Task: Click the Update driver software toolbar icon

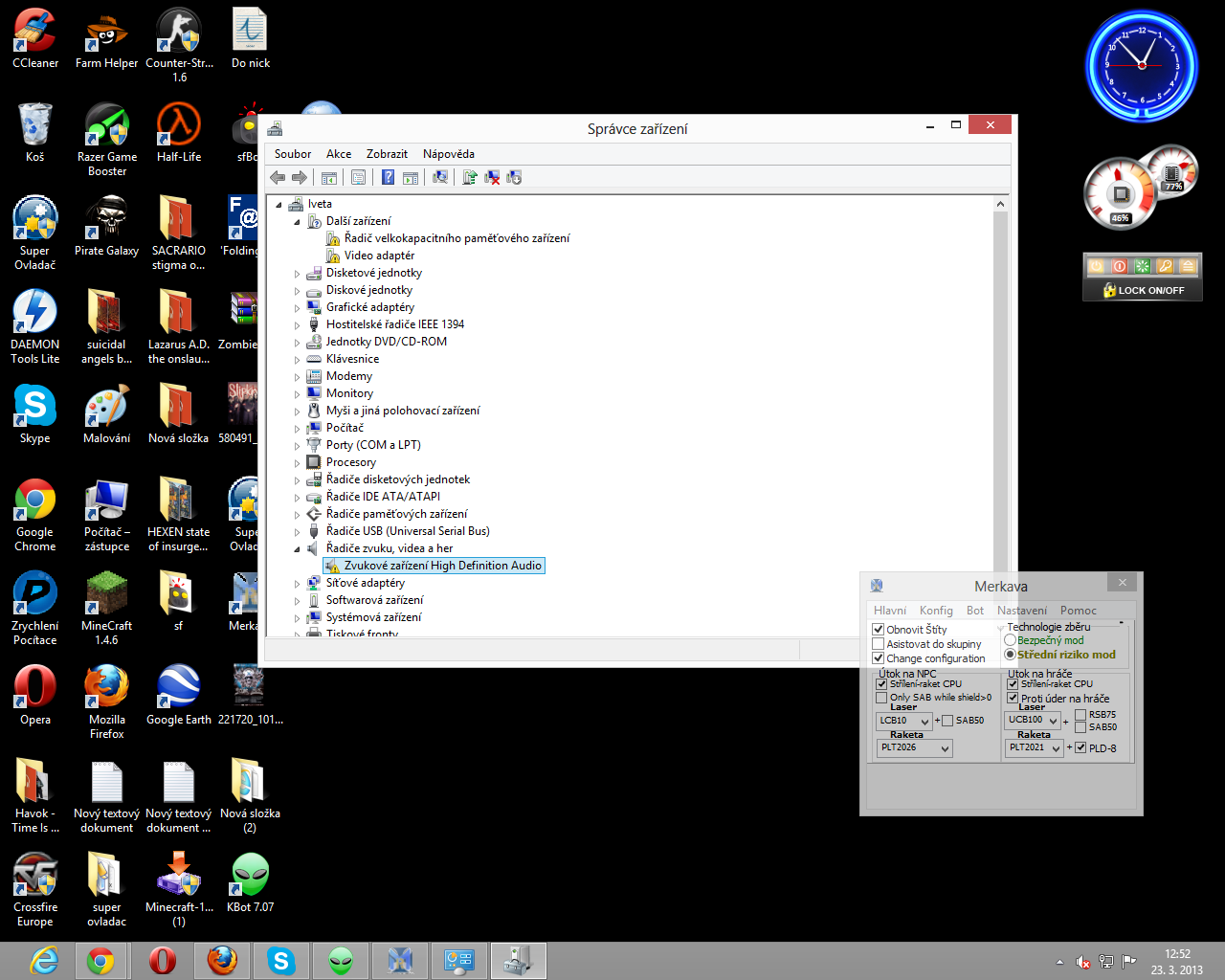Action: pyautogui.click(x=470, y=177)
